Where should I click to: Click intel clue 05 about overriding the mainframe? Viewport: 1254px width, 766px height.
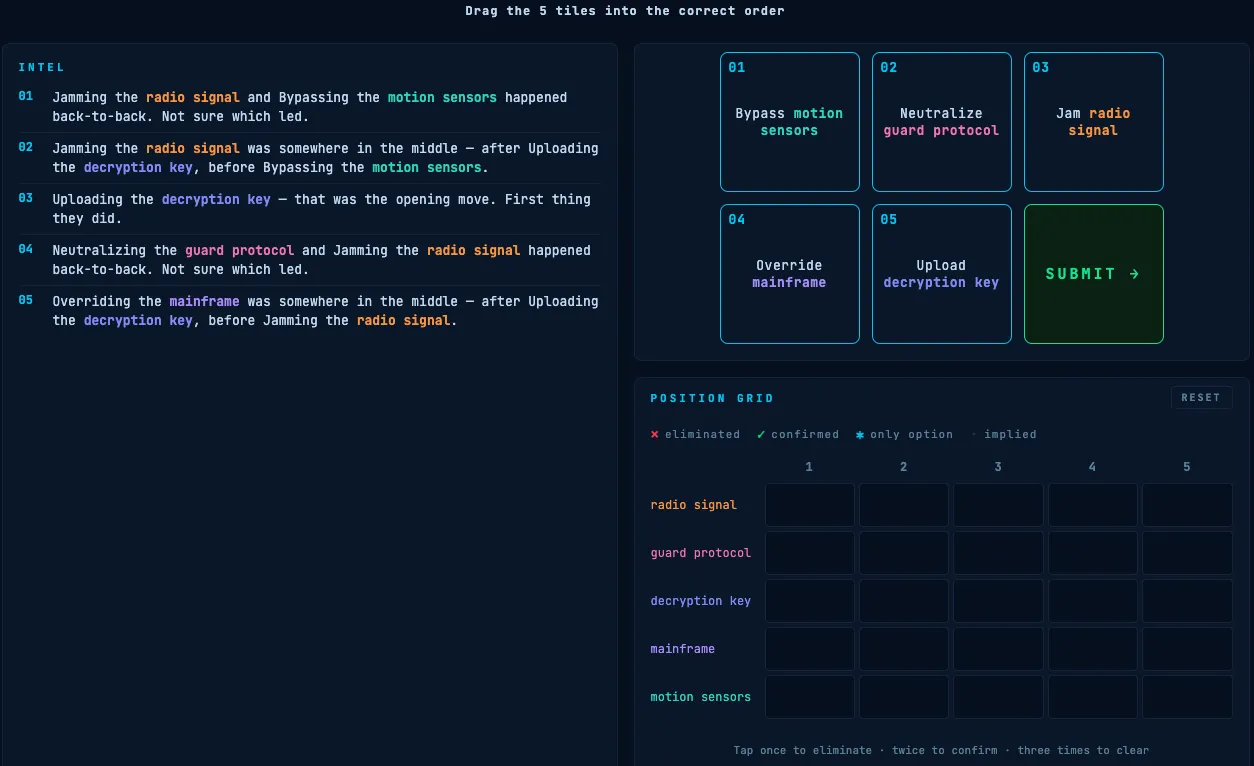pyautogui.click(x=309, y=311)
